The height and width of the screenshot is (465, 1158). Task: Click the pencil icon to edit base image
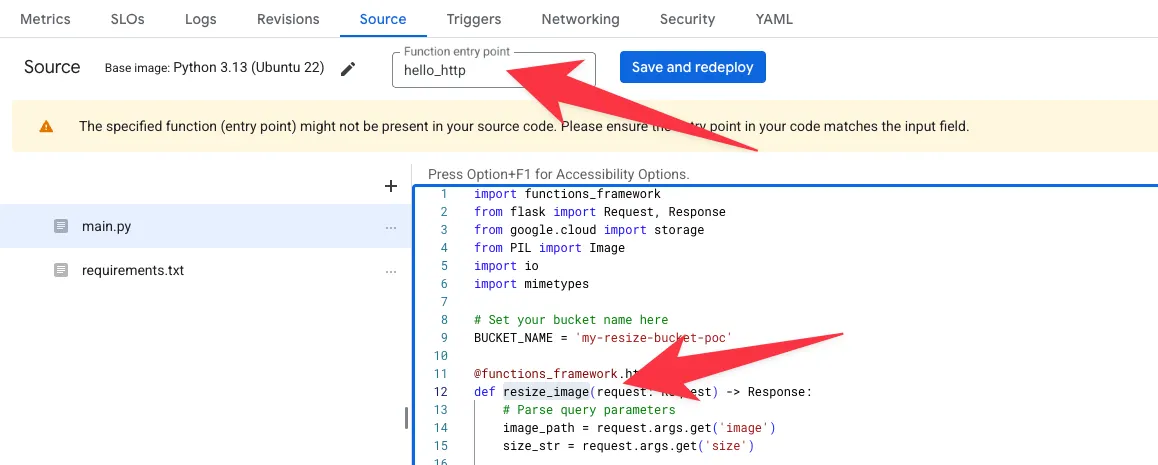(x=348, y=69)
